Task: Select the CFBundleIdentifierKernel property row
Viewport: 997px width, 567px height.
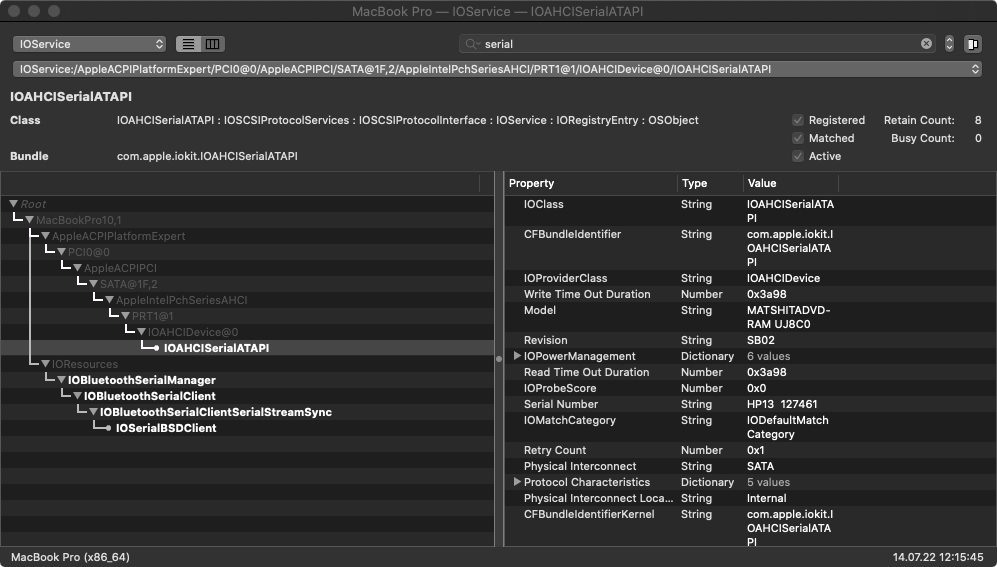Action: [x=750, y=528]
